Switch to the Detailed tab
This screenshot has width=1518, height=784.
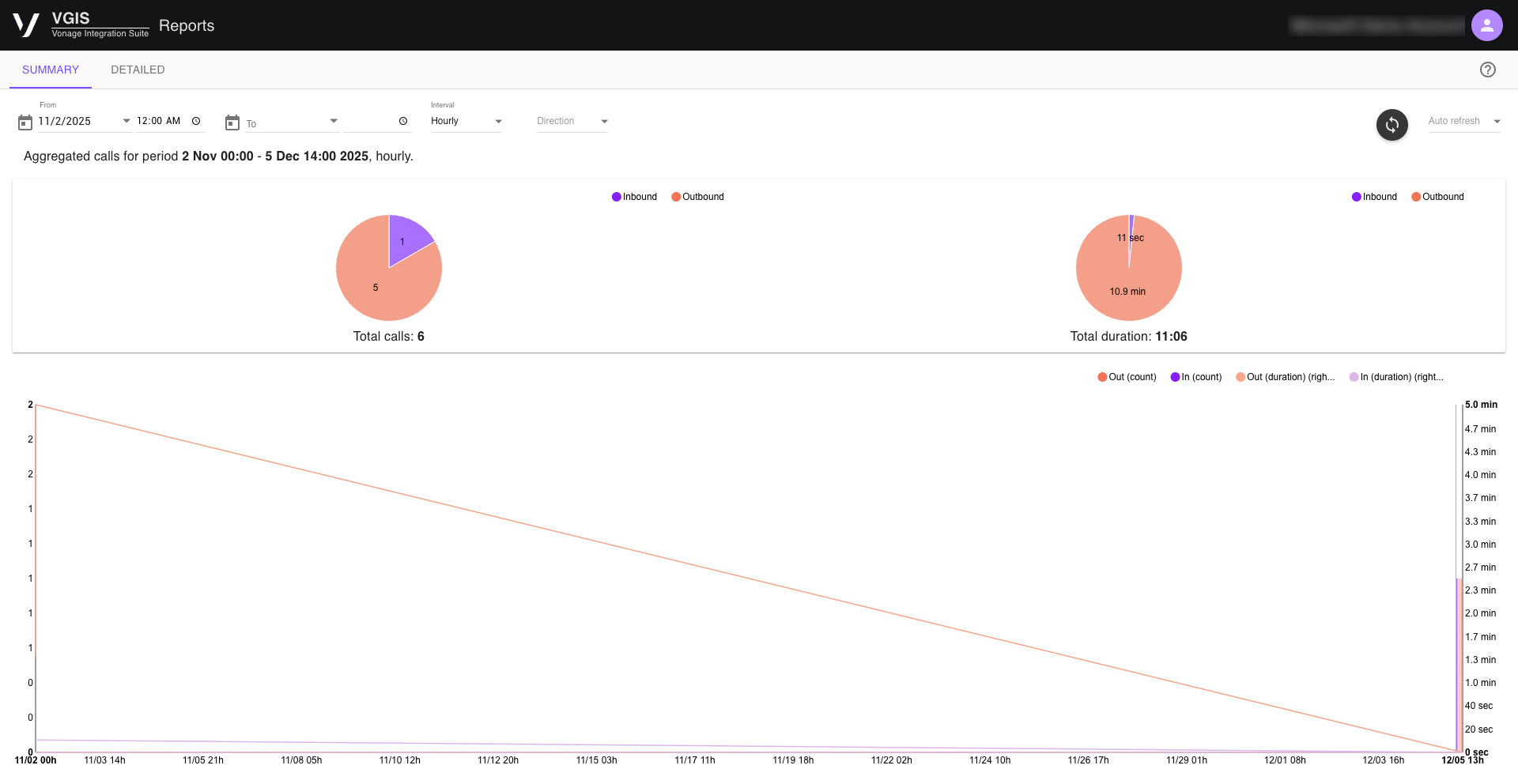[138, 70]
